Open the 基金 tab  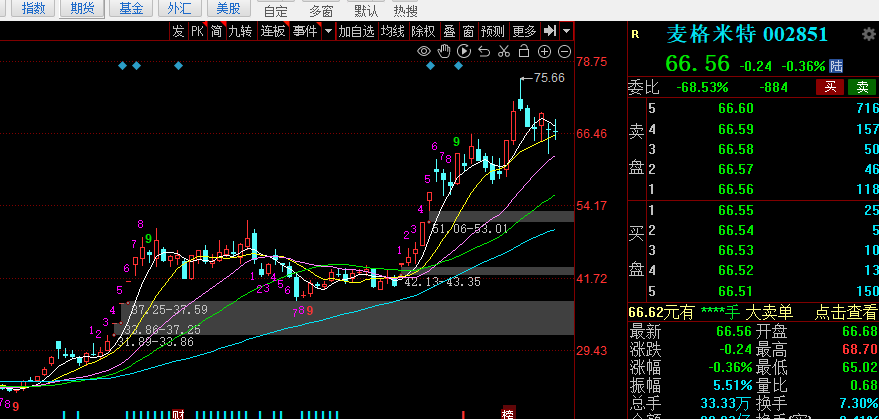click(131, 8)
